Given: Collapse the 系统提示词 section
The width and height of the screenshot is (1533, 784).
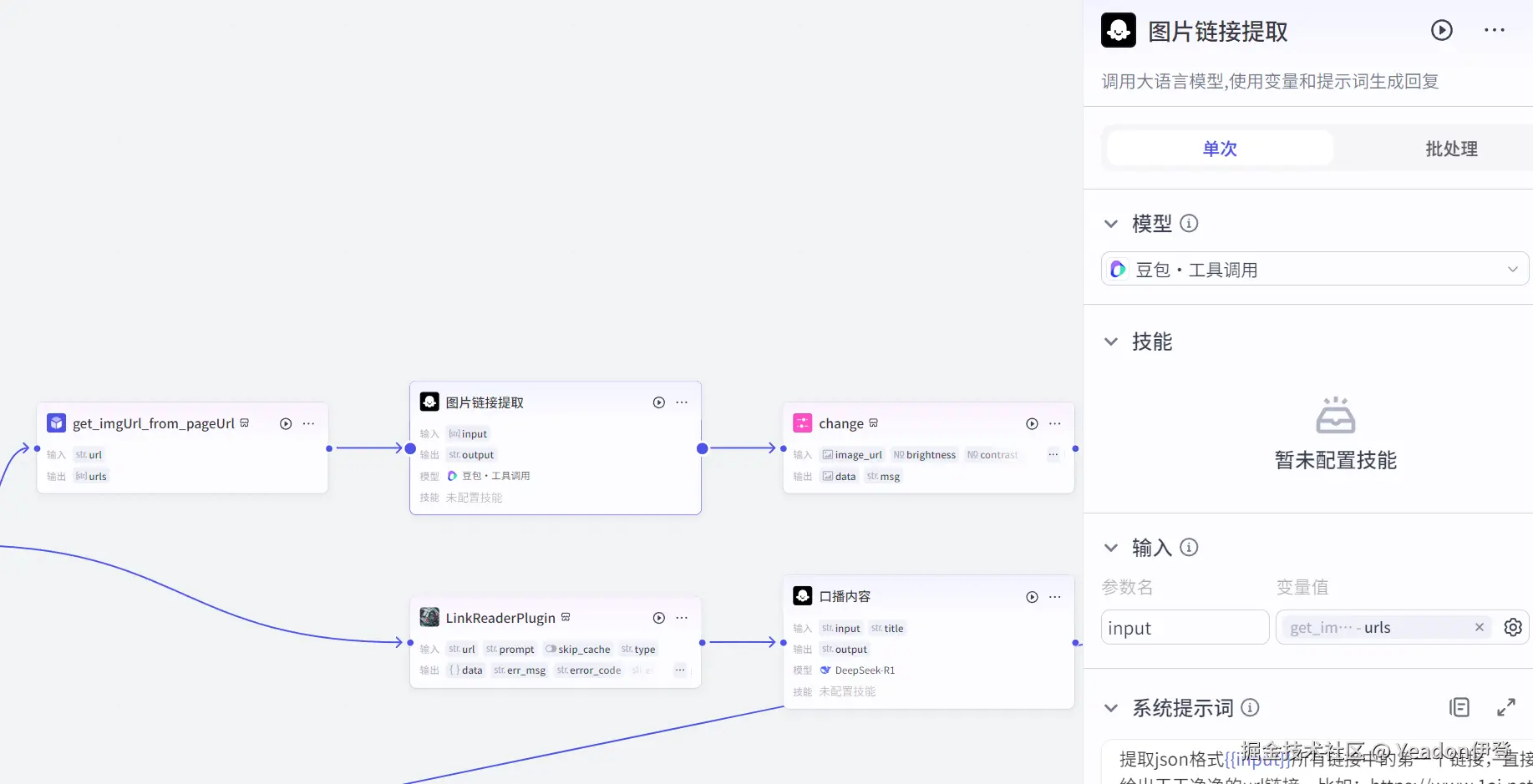Looking at the screenshot, I should coord(1111,708).
